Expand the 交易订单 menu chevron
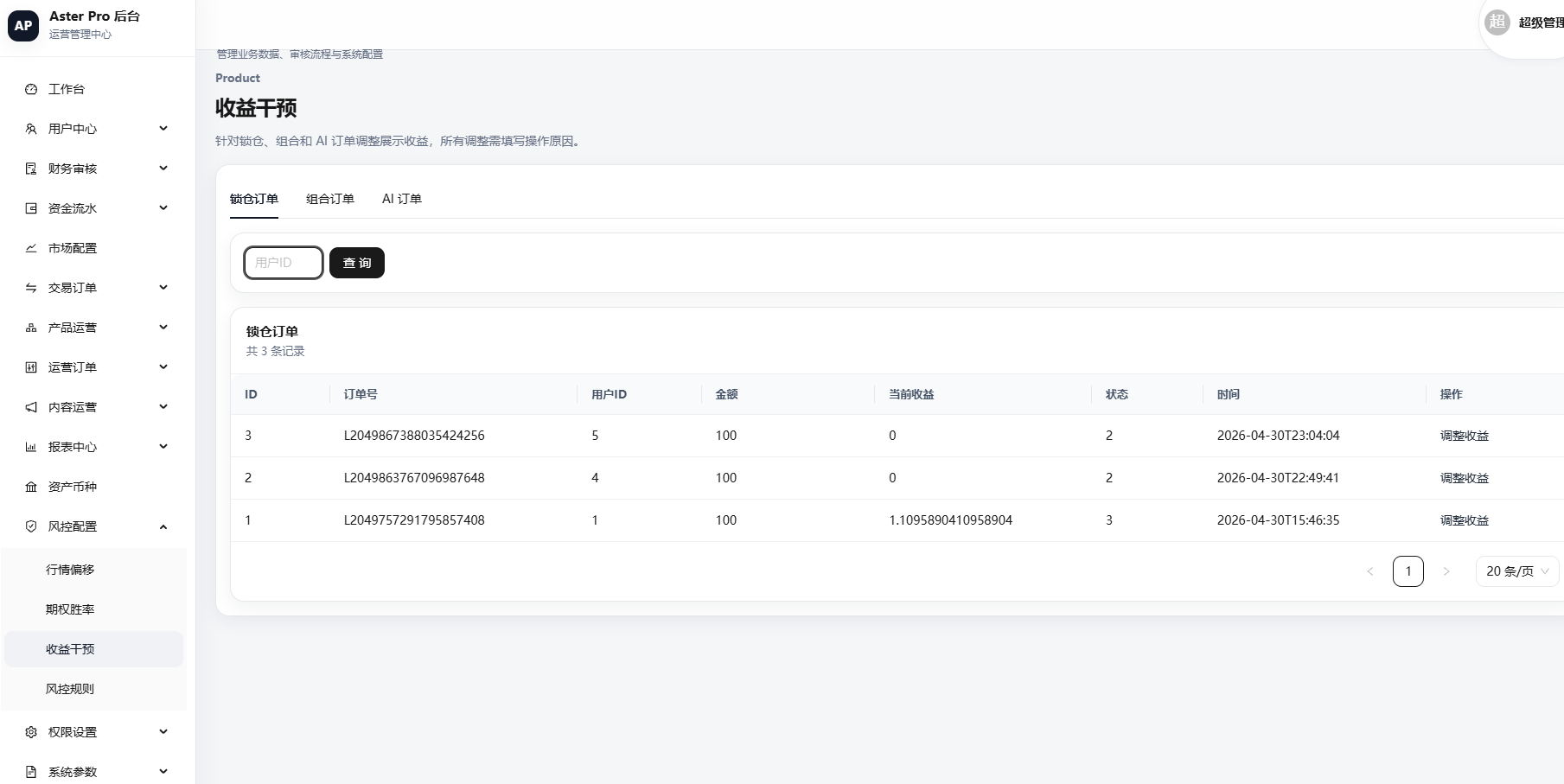 [163, 288]
